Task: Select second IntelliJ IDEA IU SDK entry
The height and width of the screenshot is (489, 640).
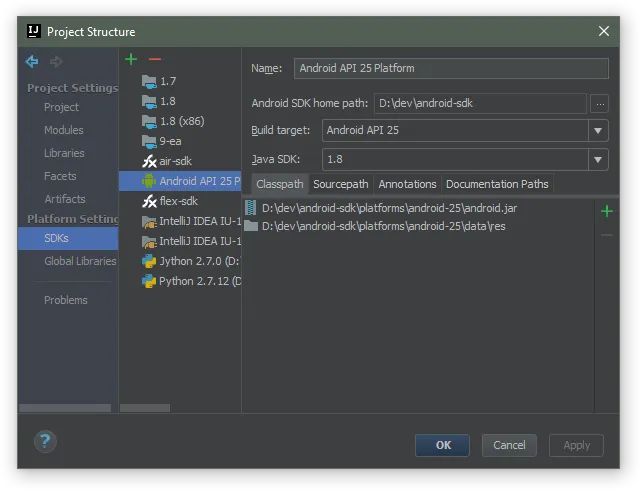Action: click(180, 241)
